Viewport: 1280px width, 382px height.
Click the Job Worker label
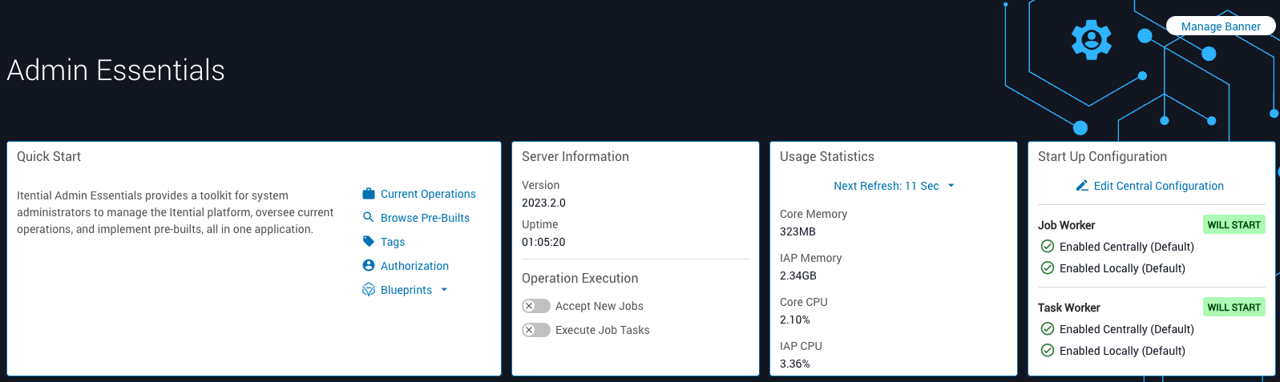point(1067,226)
